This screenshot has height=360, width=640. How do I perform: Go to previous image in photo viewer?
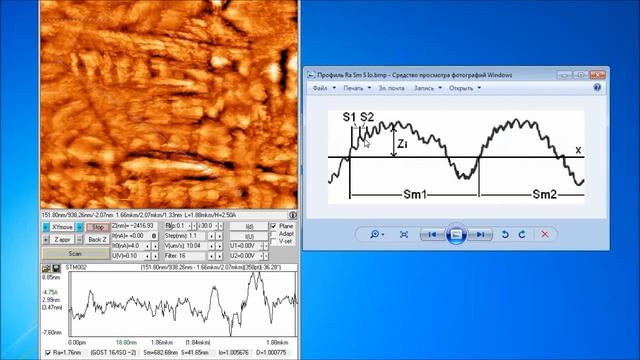pyautogui.click(x=432, y=234)
